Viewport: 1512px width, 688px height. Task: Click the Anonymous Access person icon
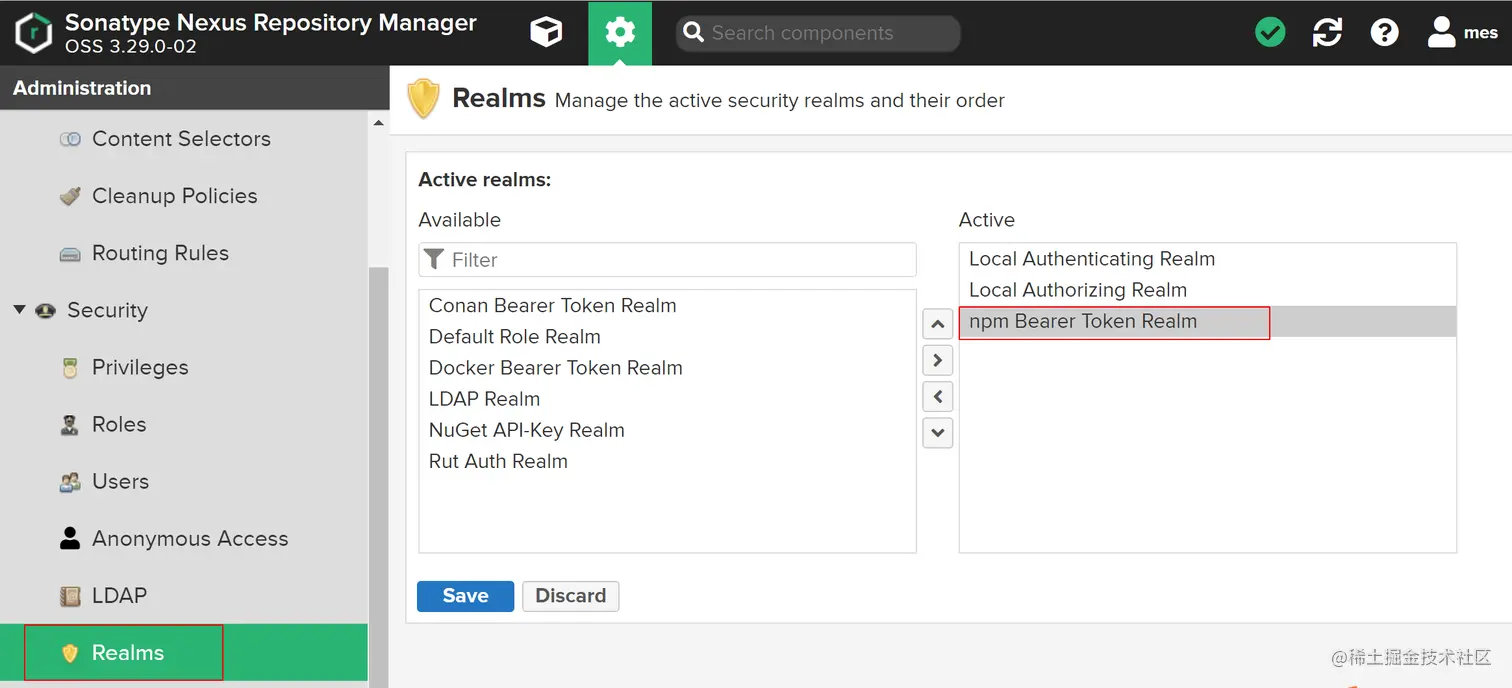tap(70, 538)
